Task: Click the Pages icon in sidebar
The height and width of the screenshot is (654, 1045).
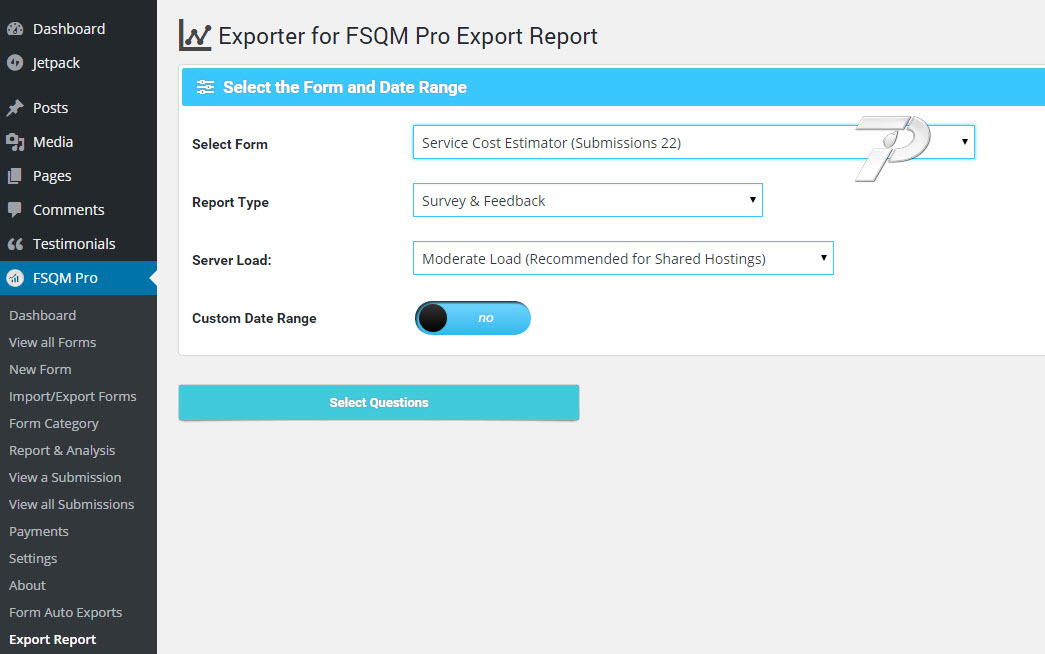Action: tap(15, 176)
